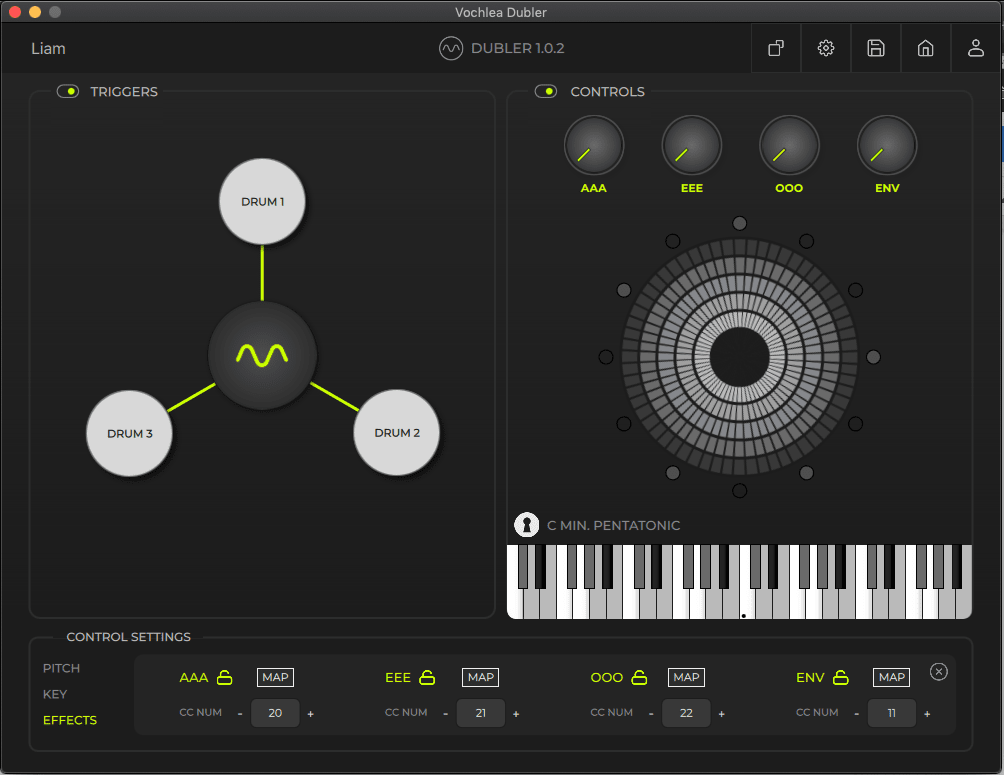Toggle the ENV lock icon

click(x=841, y=677)
